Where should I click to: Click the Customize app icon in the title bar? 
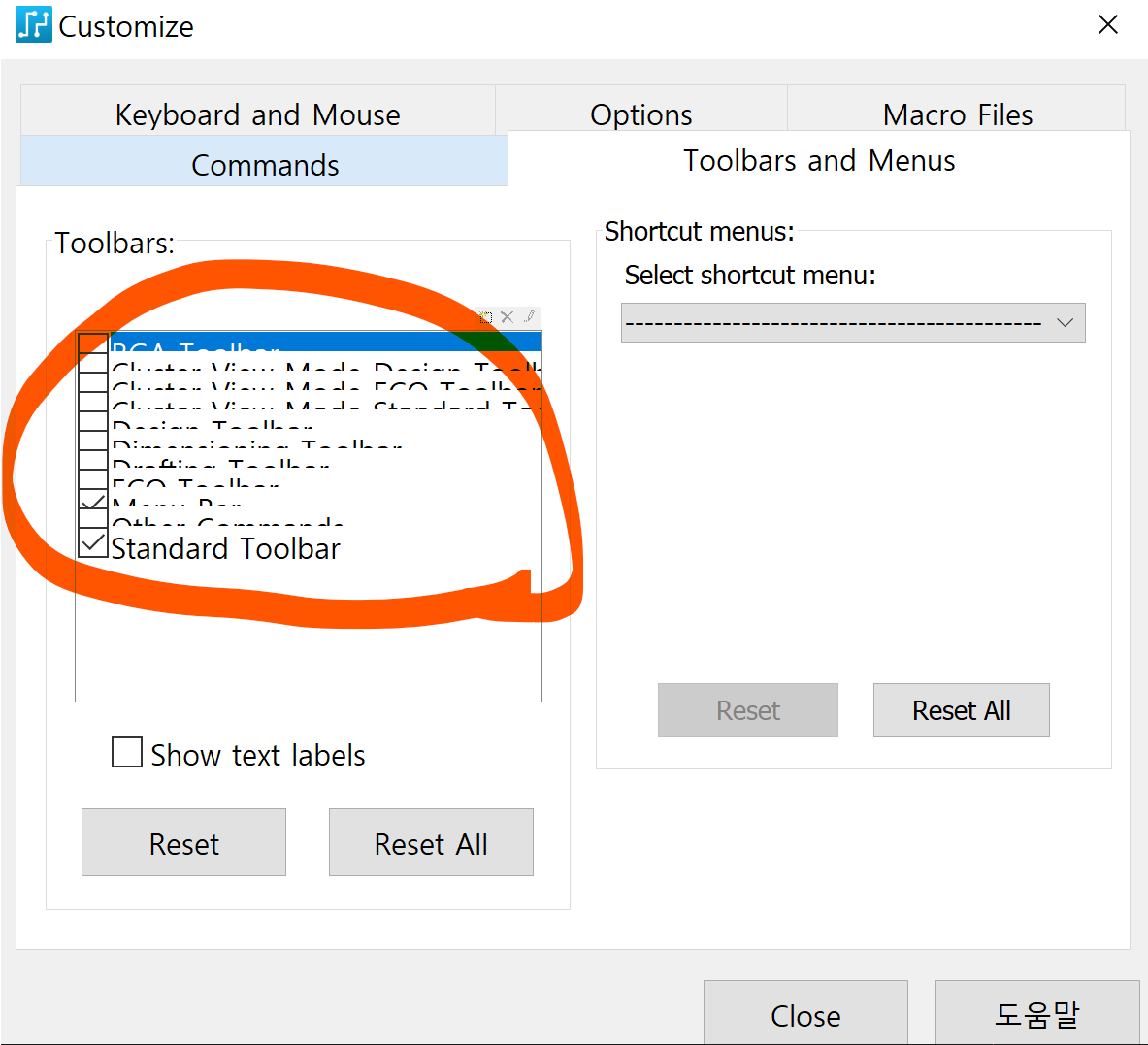33,25
